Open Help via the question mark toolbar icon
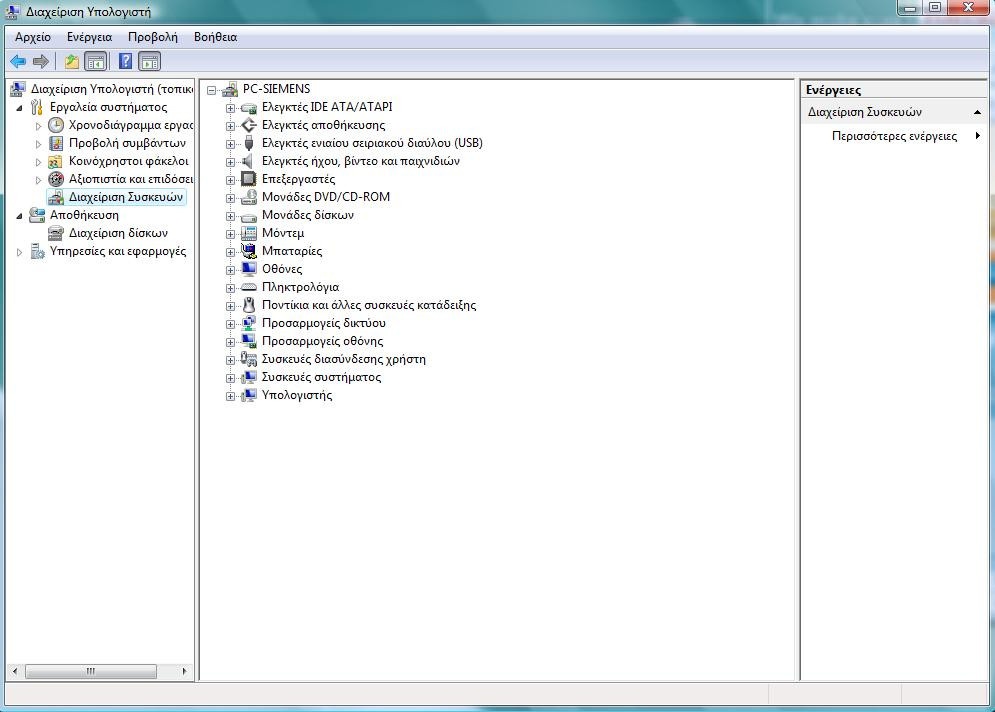This screenshot has height=712, width=995. click(x=126, y=62)
